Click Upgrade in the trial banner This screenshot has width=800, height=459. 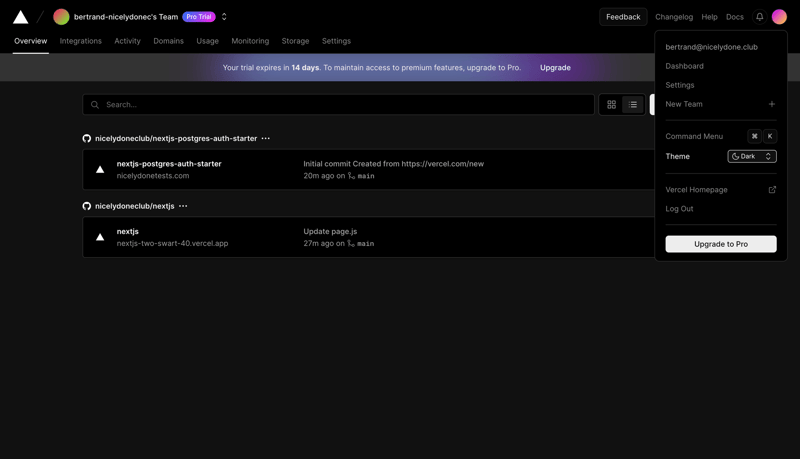point(555,67)
